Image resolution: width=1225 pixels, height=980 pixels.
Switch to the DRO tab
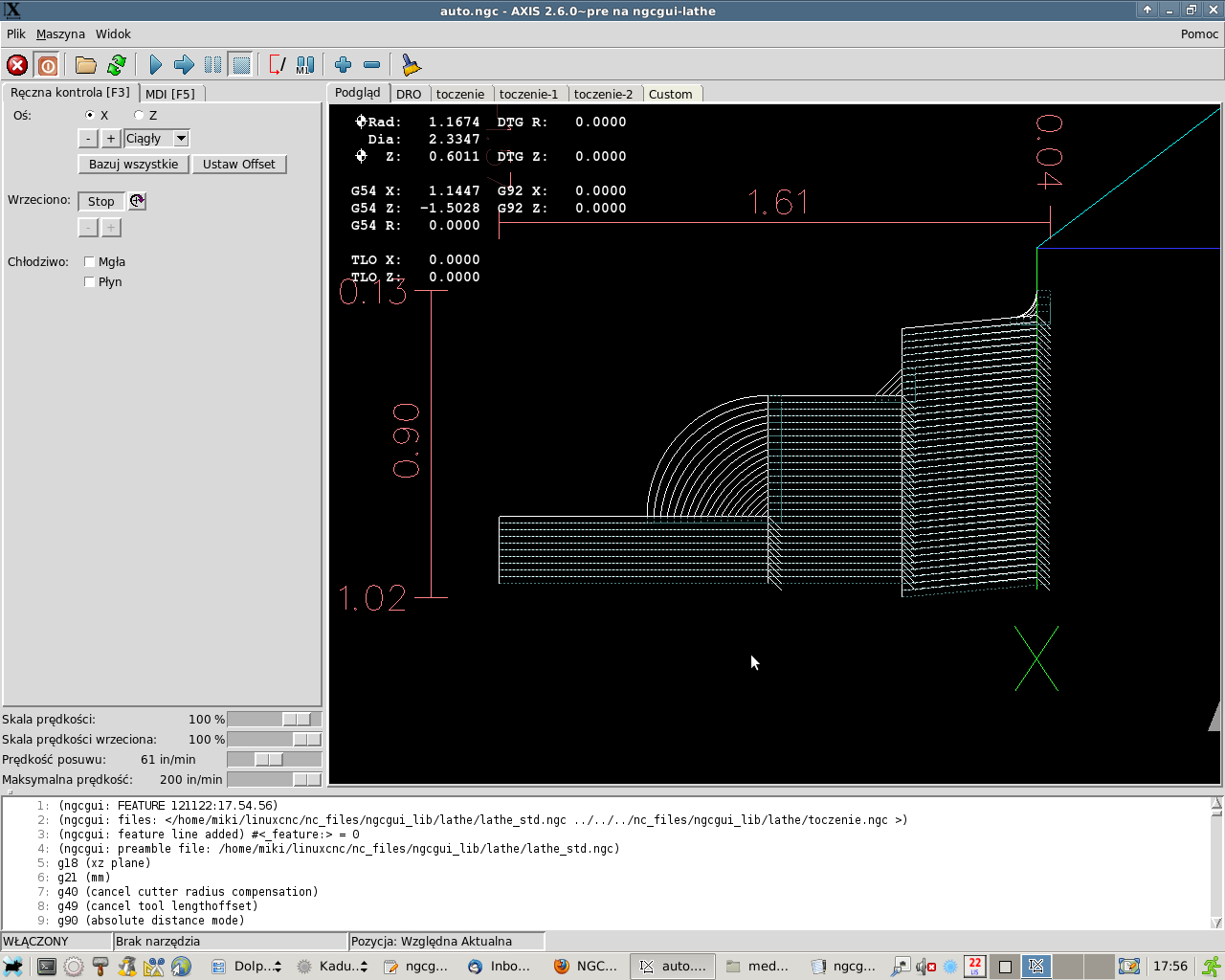coord(409,94)
